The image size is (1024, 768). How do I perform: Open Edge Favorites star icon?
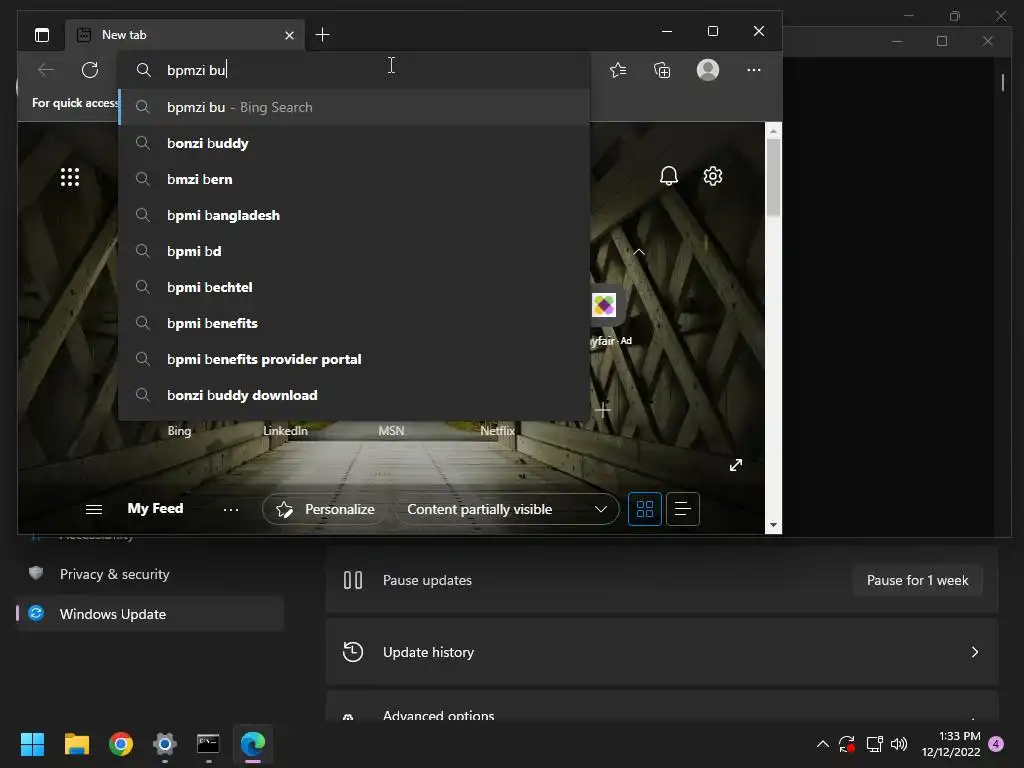click(x=618, y=70)
